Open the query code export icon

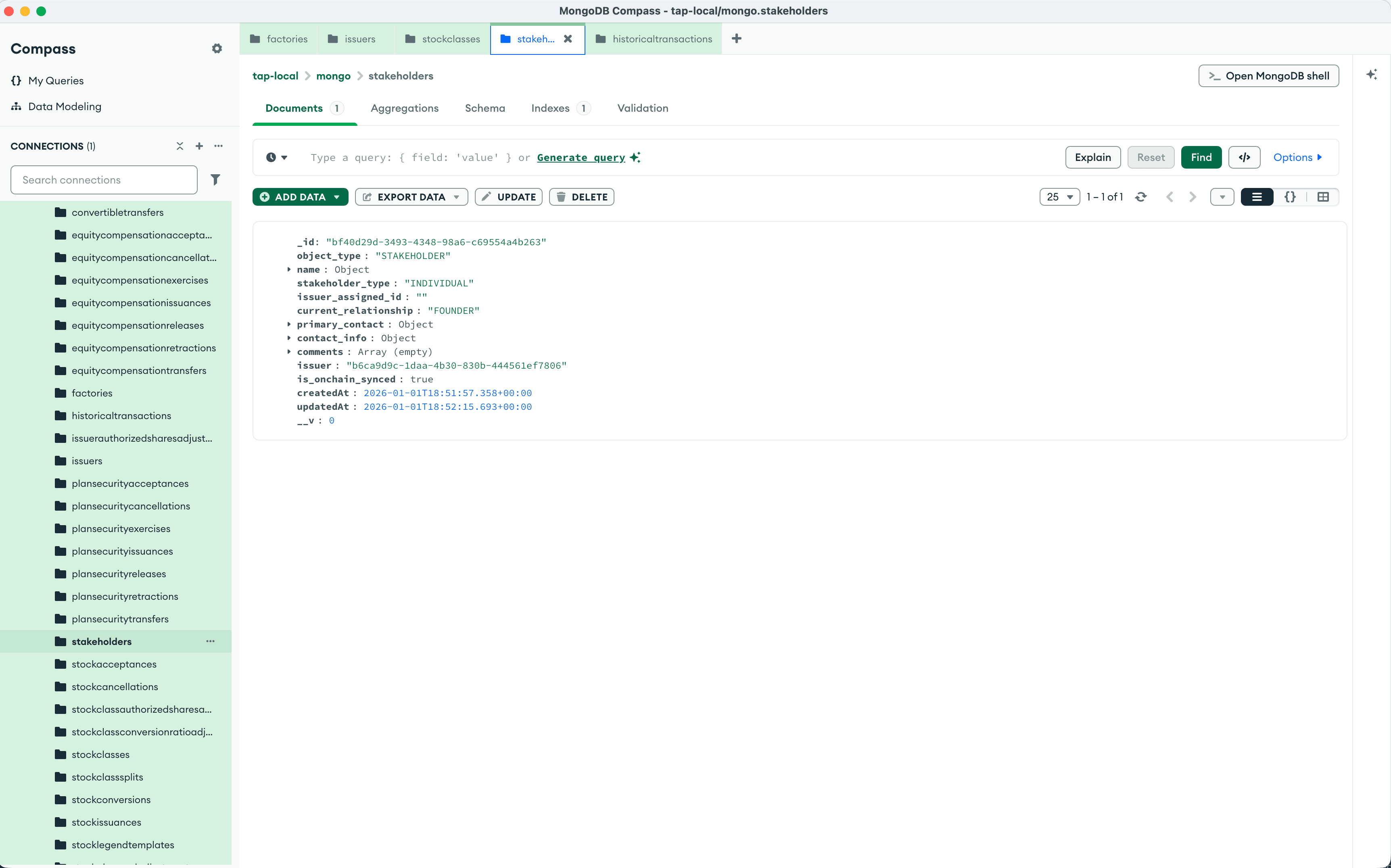tap(1244, 157)
